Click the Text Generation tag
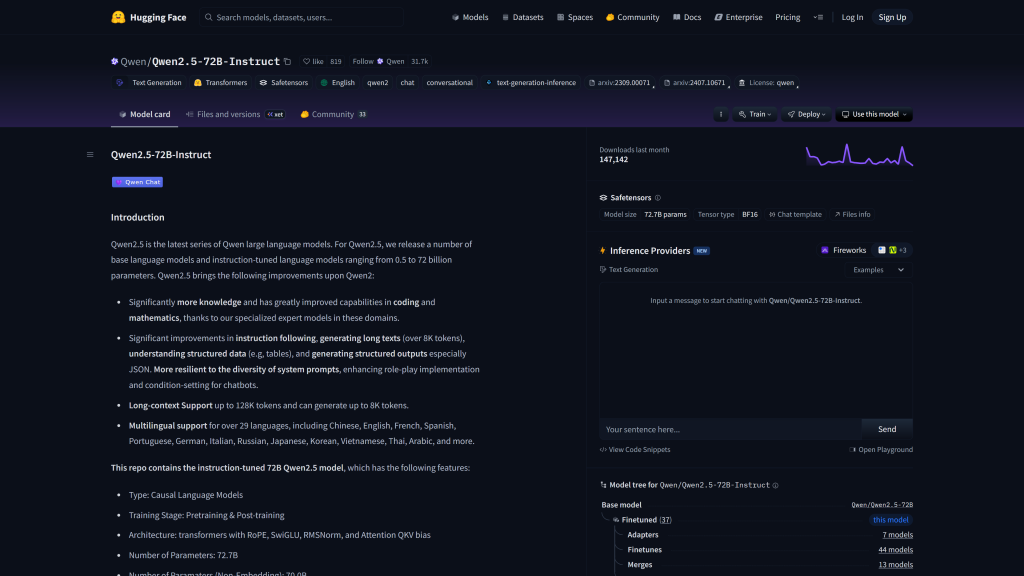1024x576 pixels. [149, 83]
